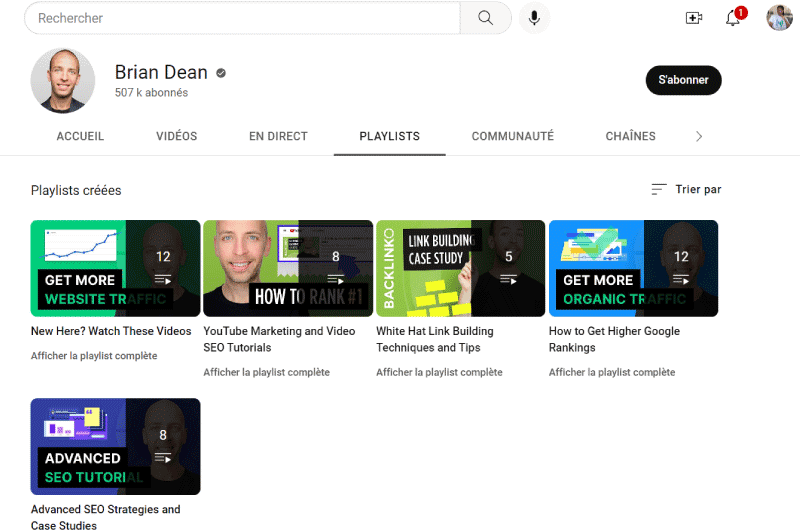Viewport: 800px width, 530px height.
Task: Click the sort lines icon beside Trier par
Action: coord(659,189)
